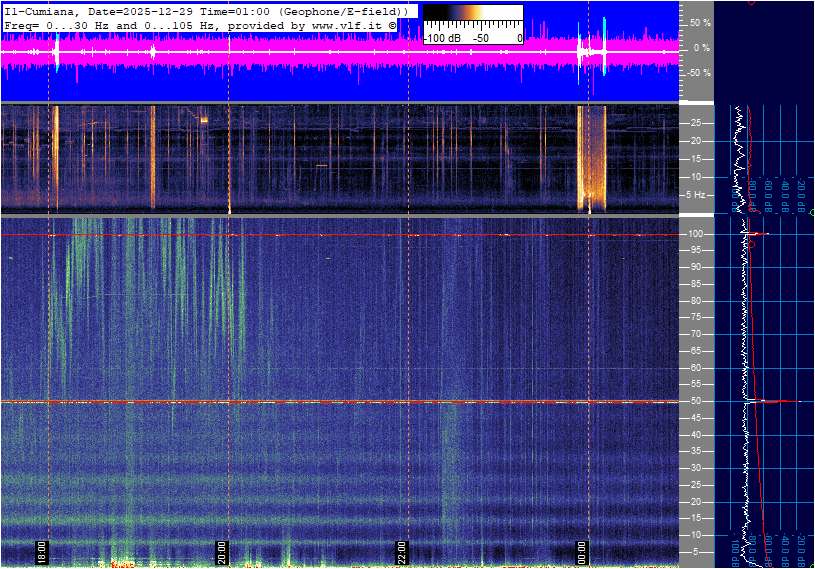The height and width of the screenshot is (569, 815).
Task: Select the 18:00 time marker
Action: tap(43, 552)
